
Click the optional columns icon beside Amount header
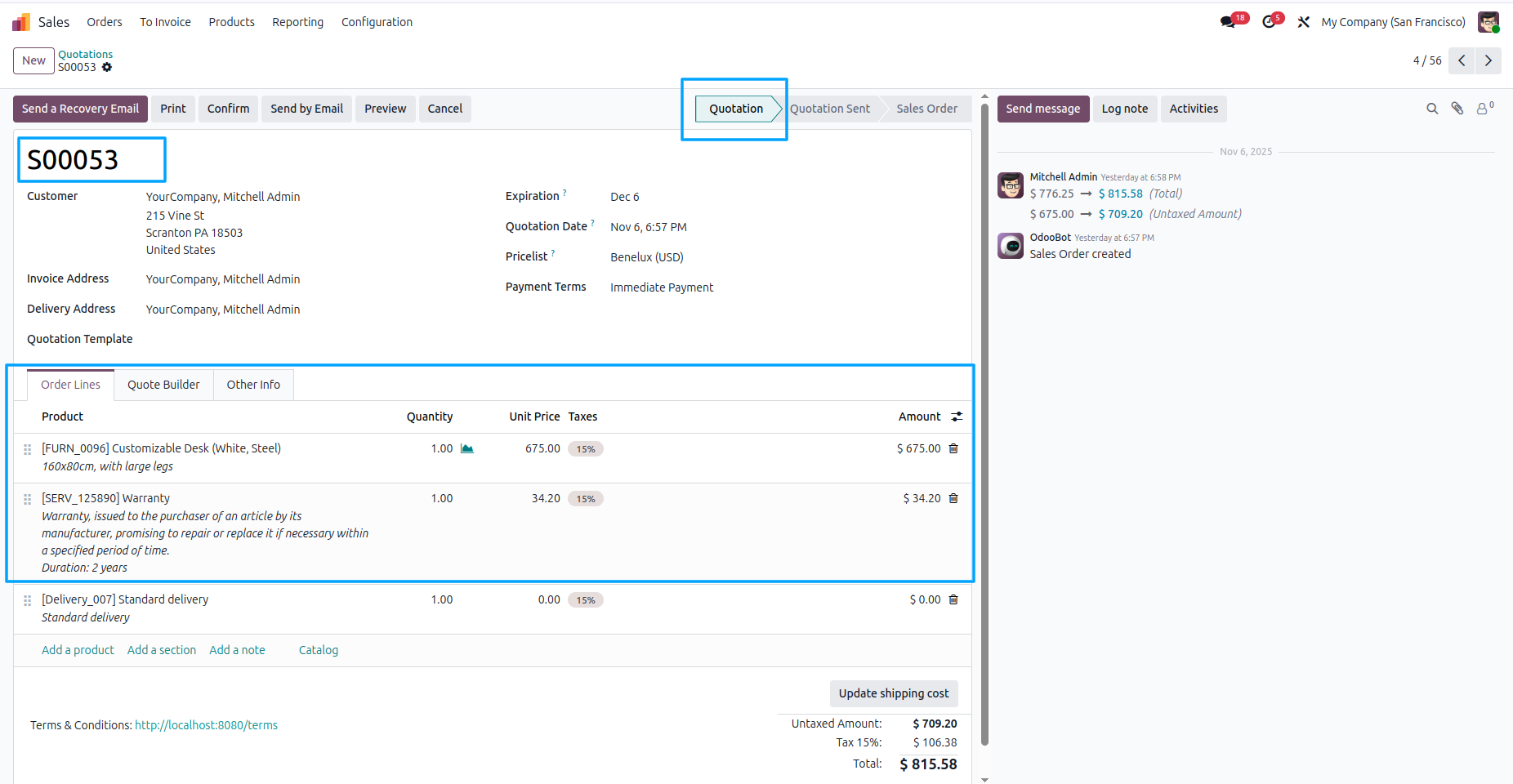pyautogui.click(x=956, y=416)
